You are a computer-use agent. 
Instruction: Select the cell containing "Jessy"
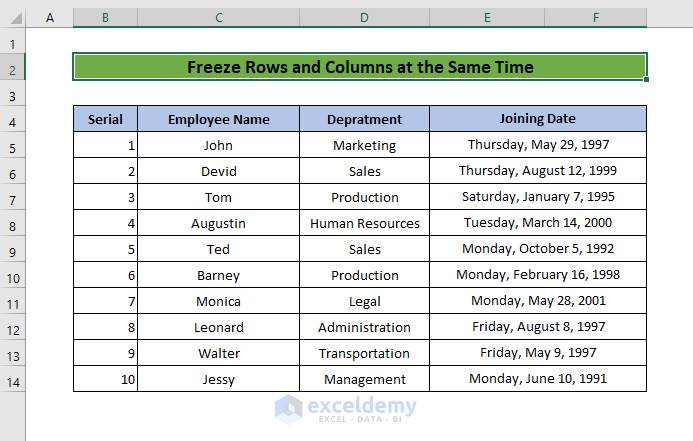coord(218,379)
